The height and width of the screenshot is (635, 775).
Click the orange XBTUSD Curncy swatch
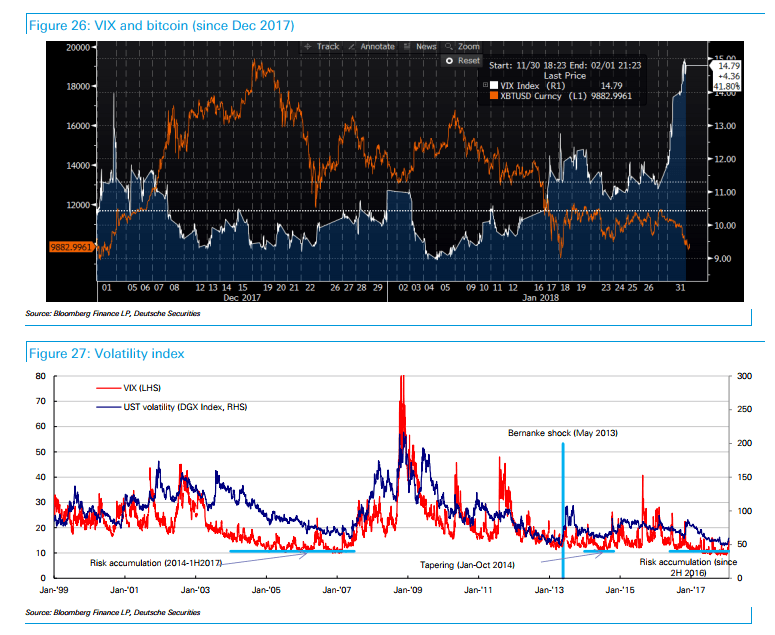pos(493,97)
